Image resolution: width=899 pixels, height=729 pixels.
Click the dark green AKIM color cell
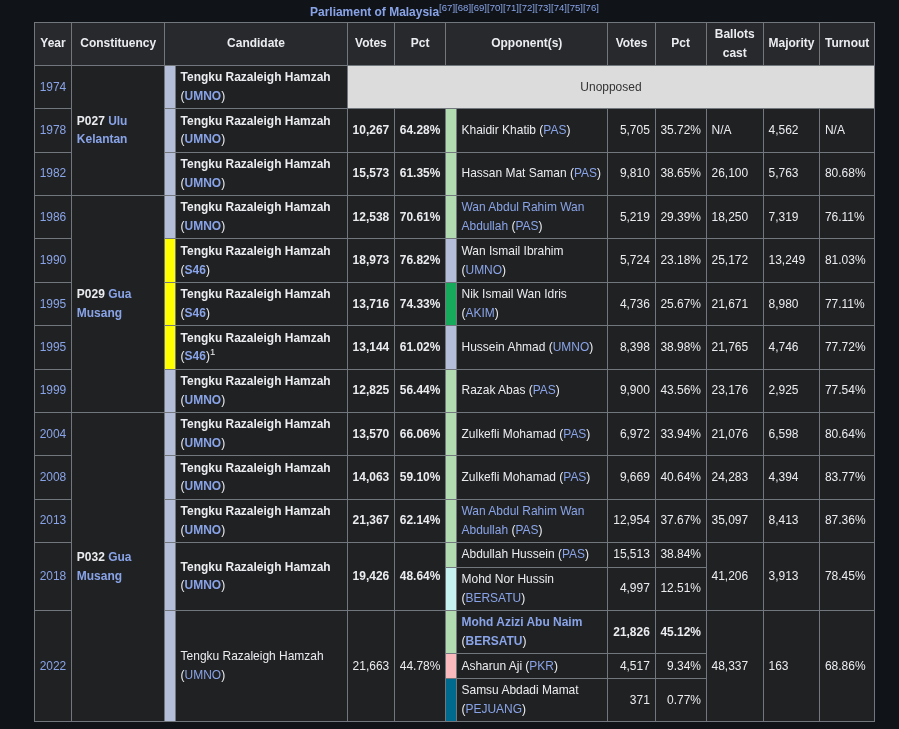(451, 304)
